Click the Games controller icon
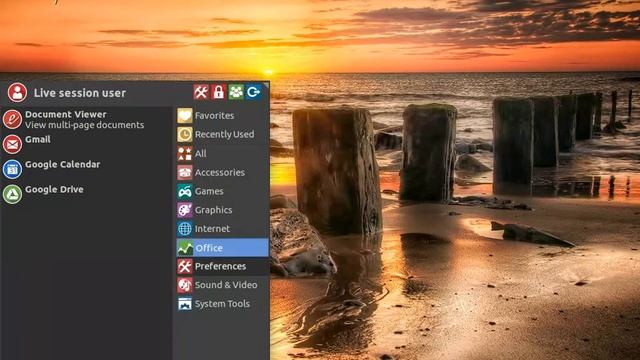 click(x=184, y=191)
